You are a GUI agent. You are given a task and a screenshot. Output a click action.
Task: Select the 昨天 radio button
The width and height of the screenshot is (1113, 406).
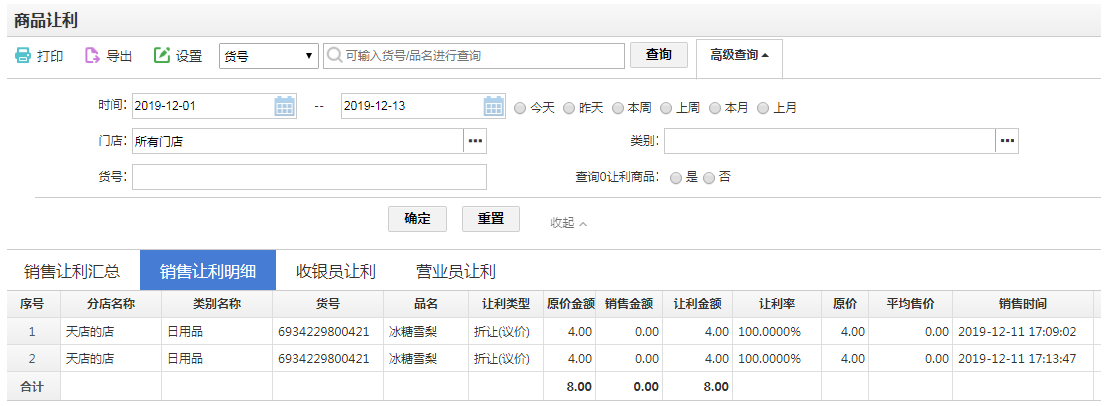[x=569, y=109]
